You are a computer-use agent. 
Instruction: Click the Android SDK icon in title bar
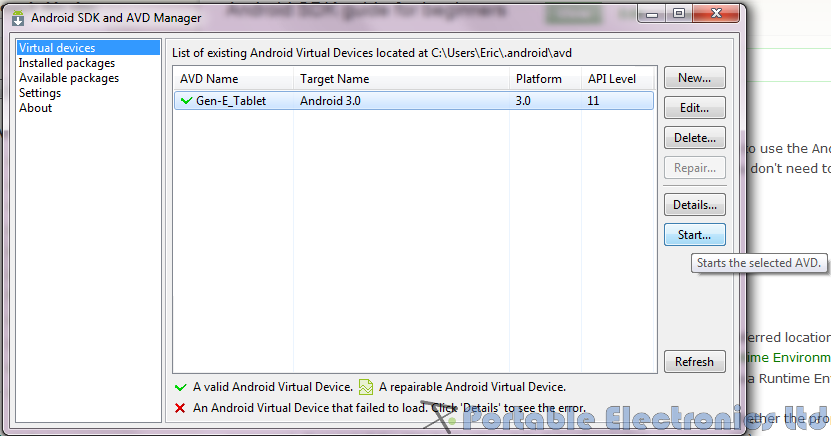17,17
